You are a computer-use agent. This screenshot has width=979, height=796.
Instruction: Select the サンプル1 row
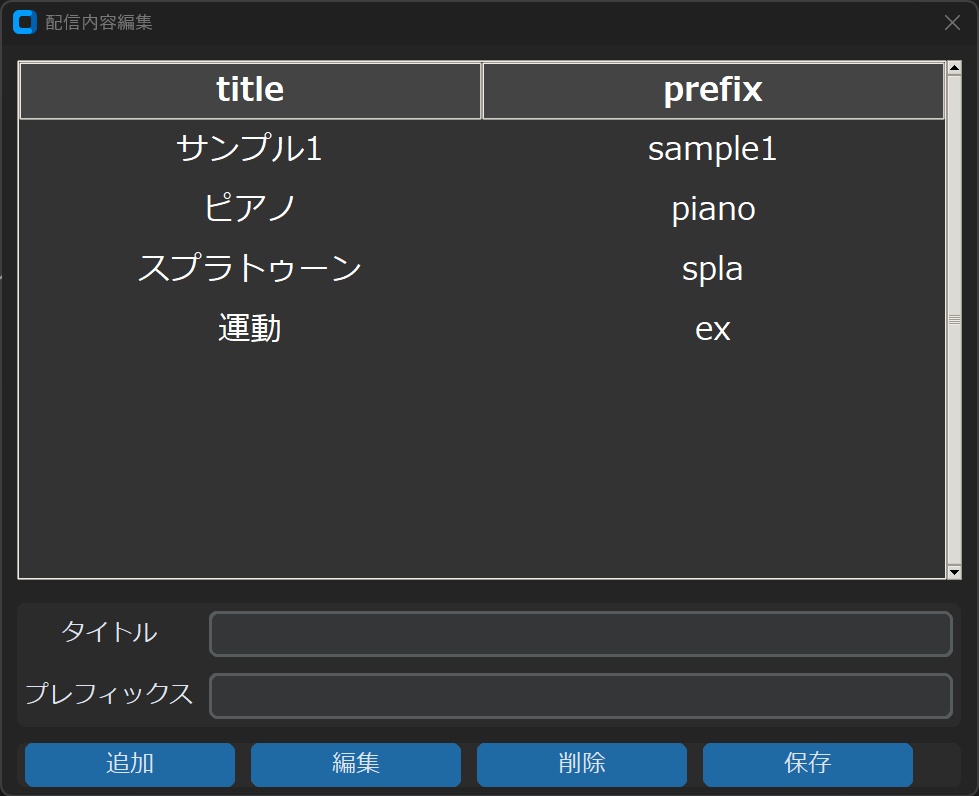click(x=249, y=149)
